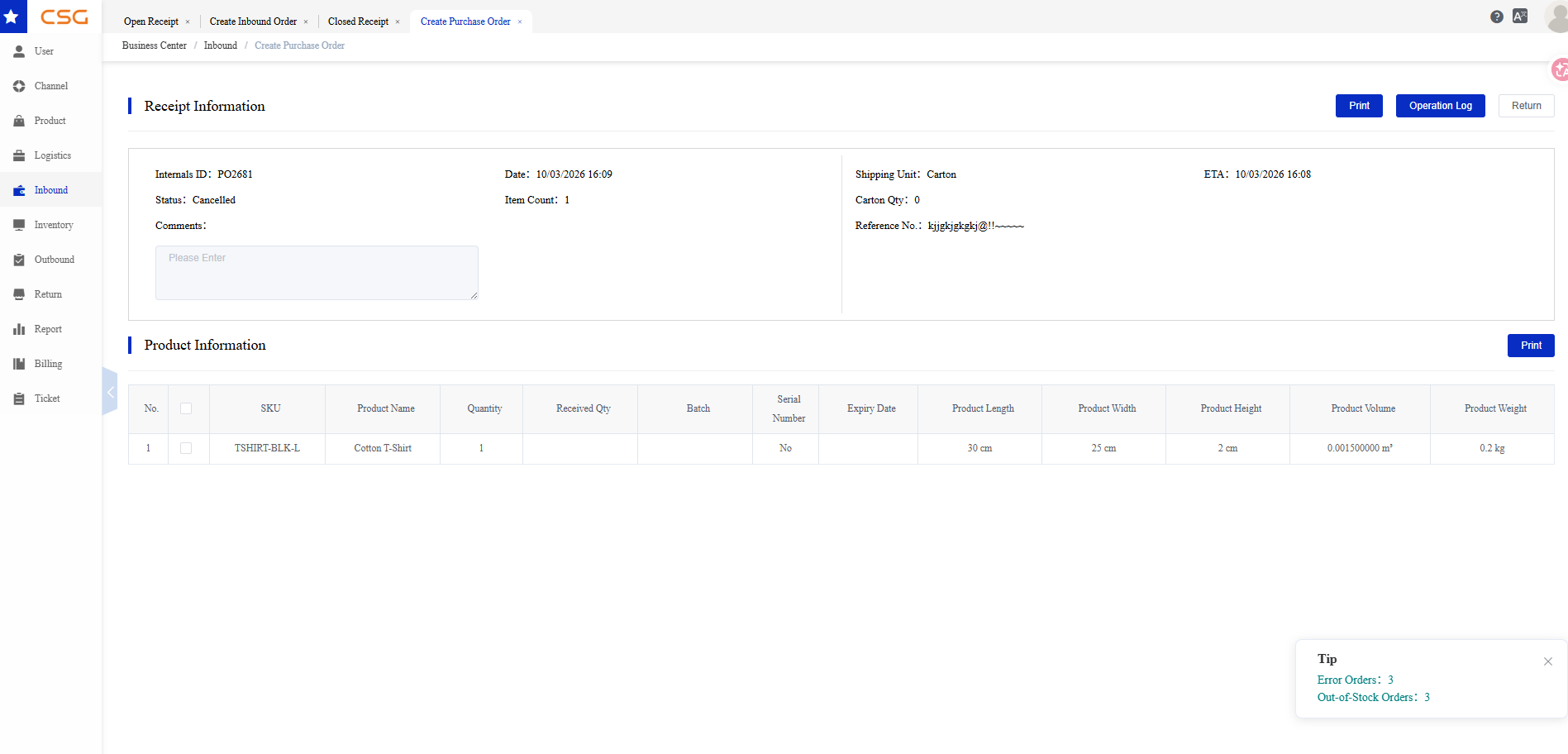Open the Logistics sidebar icon
Viewport: 1568px width, 754px height.
point(19,155)
